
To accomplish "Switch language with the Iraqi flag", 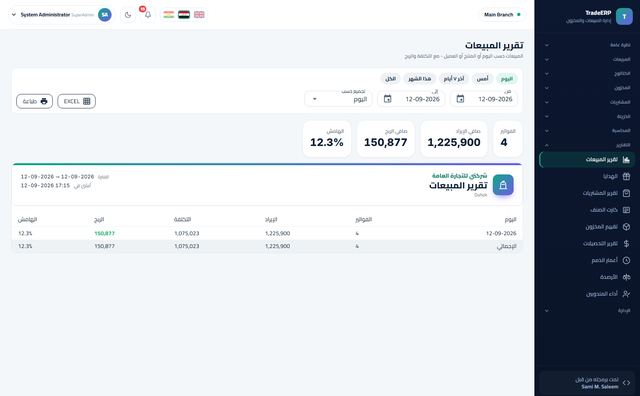I will click(x=184, y=15).
